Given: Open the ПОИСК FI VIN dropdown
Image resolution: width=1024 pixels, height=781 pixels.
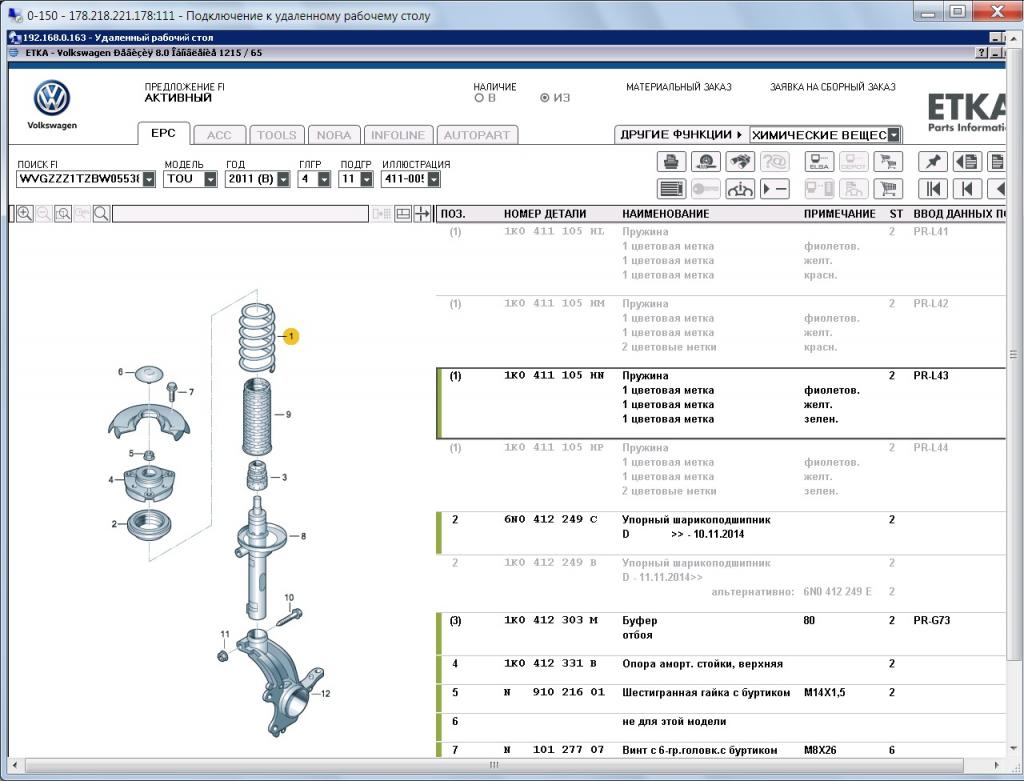Looking at the screenshot, I should click(149, 179).
